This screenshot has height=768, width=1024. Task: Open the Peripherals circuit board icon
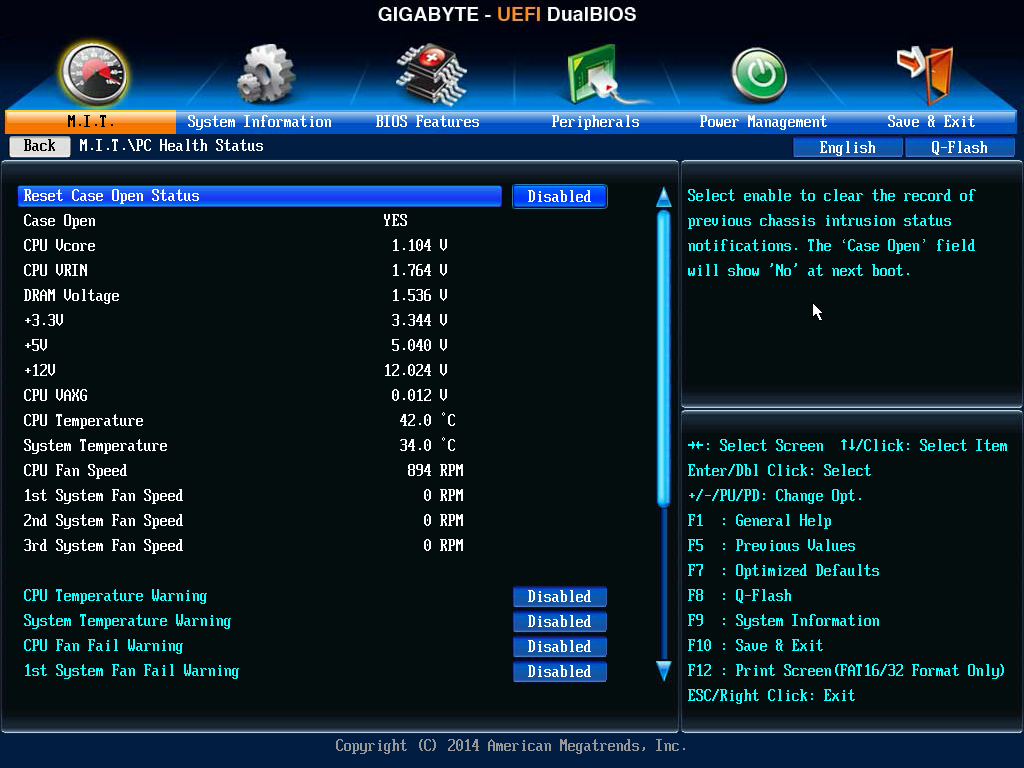pos(601,74)
